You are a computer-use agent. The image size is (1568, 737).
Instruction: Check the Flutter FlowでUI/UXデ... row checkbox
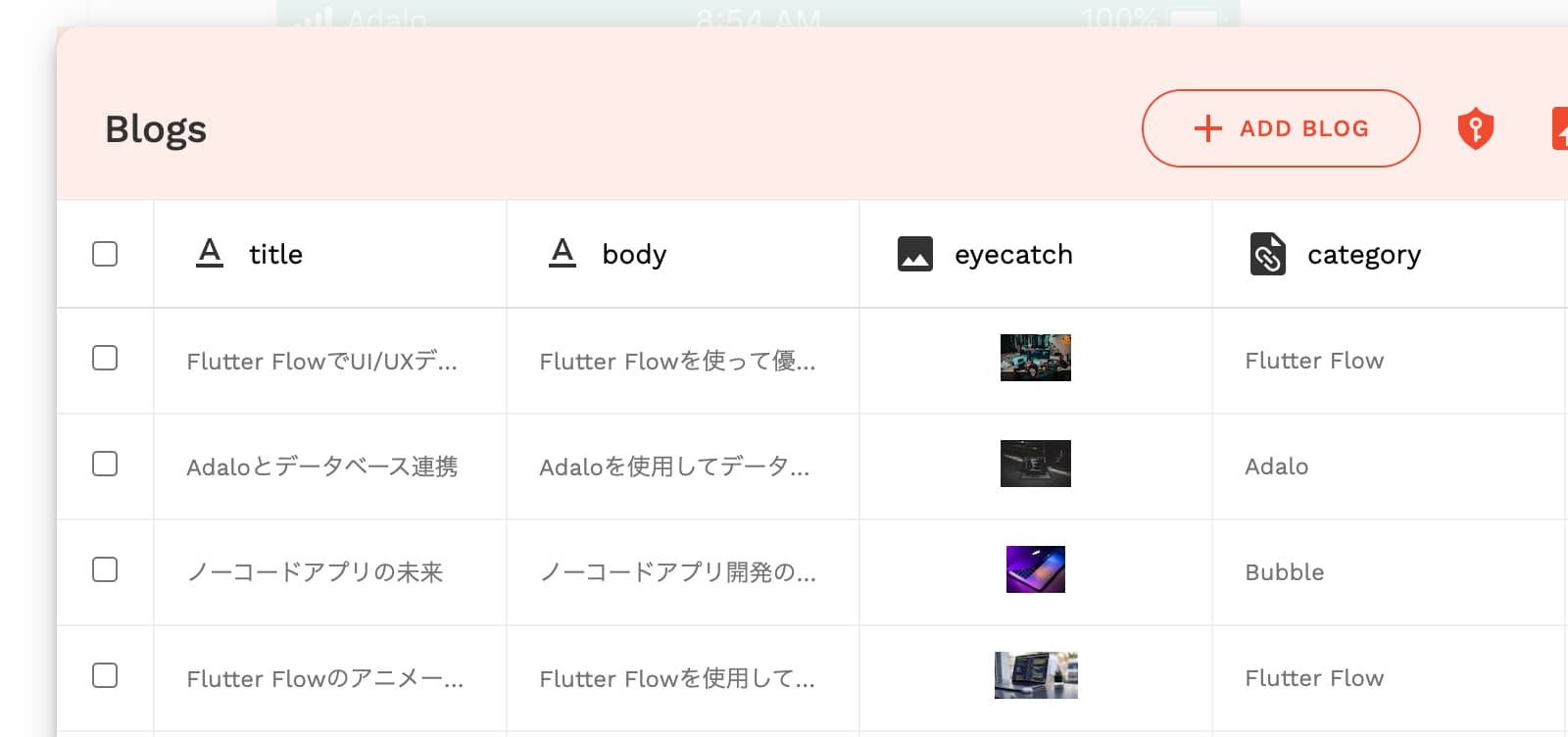point(105,358)
